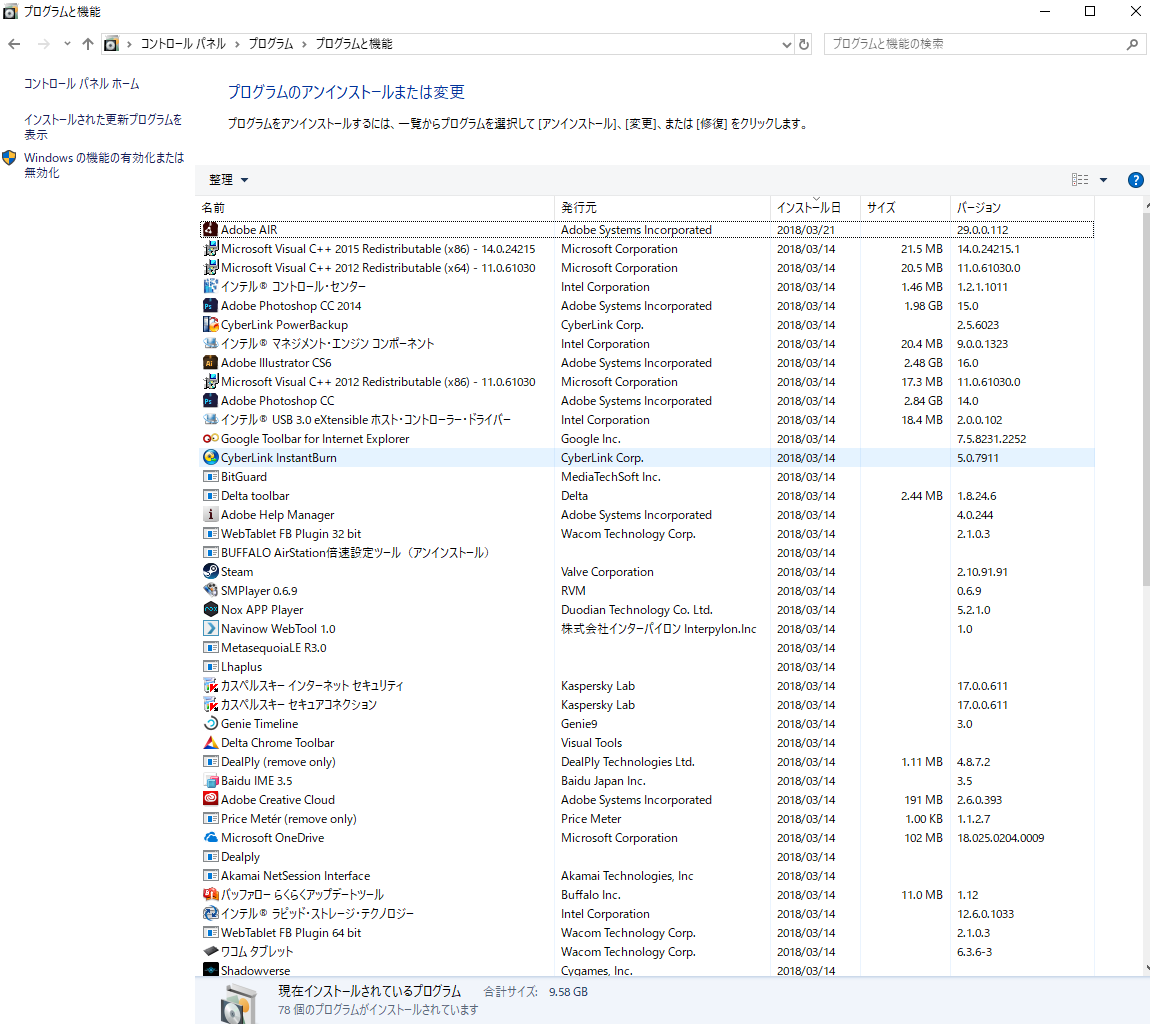Select the Google Toolbar for Internet Explorer icon
The width and height of the screenshot is (1150, 1024).
click(210, 439)
